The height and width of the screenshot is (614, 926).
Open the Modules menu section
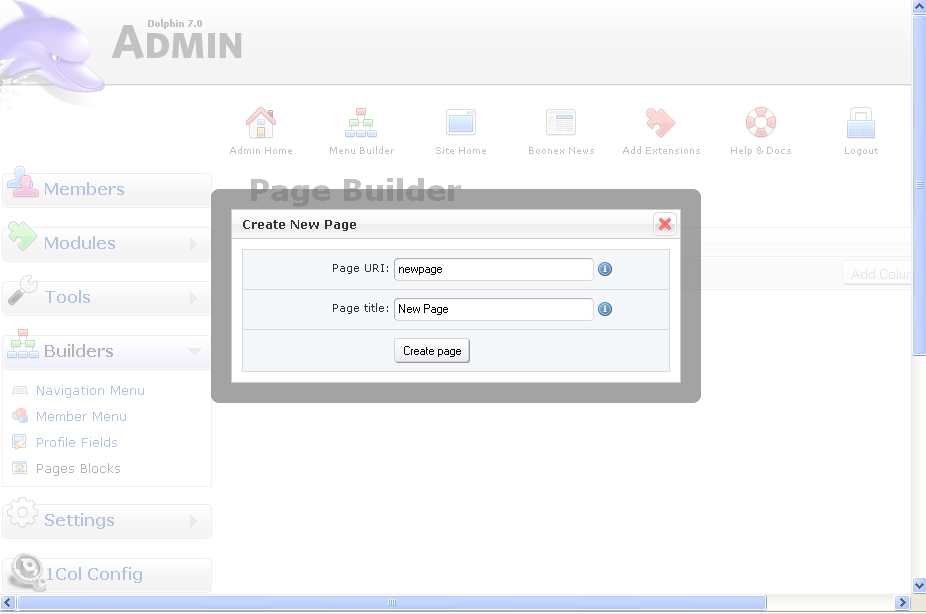(107, 244)
